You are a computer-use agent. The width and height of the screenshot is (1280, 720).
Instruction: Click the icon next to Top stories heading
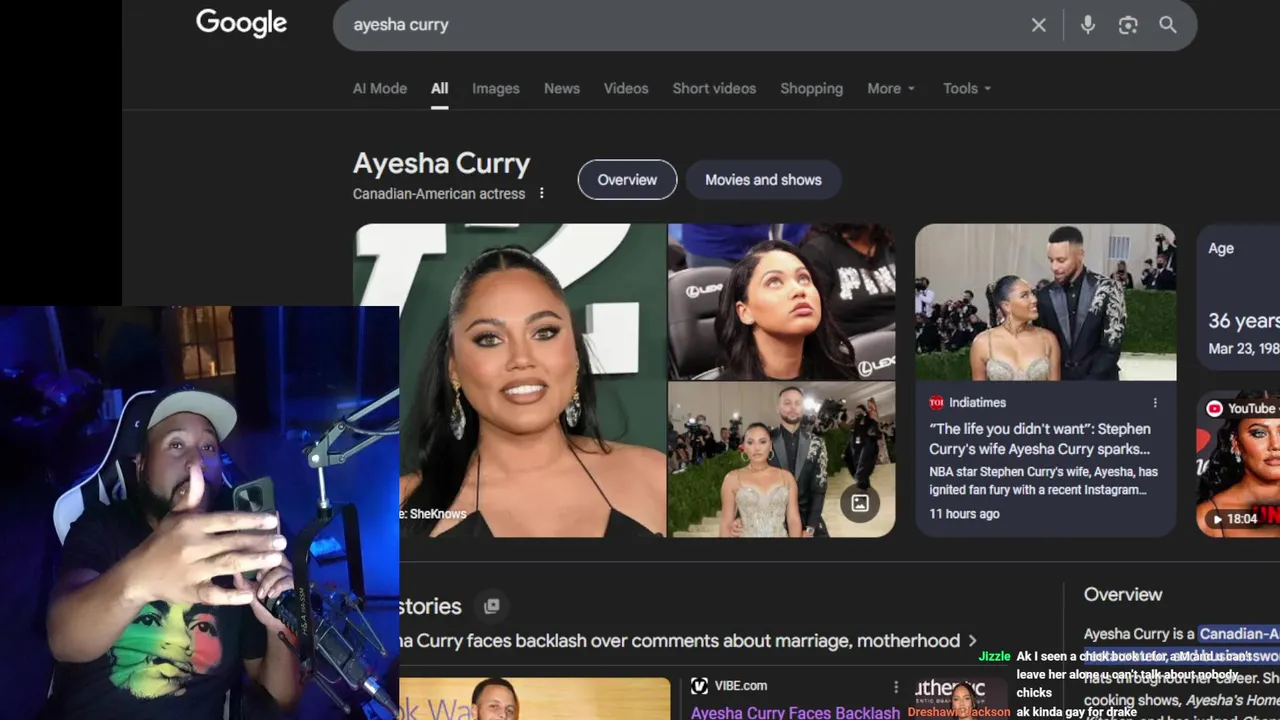coord(491,606)
